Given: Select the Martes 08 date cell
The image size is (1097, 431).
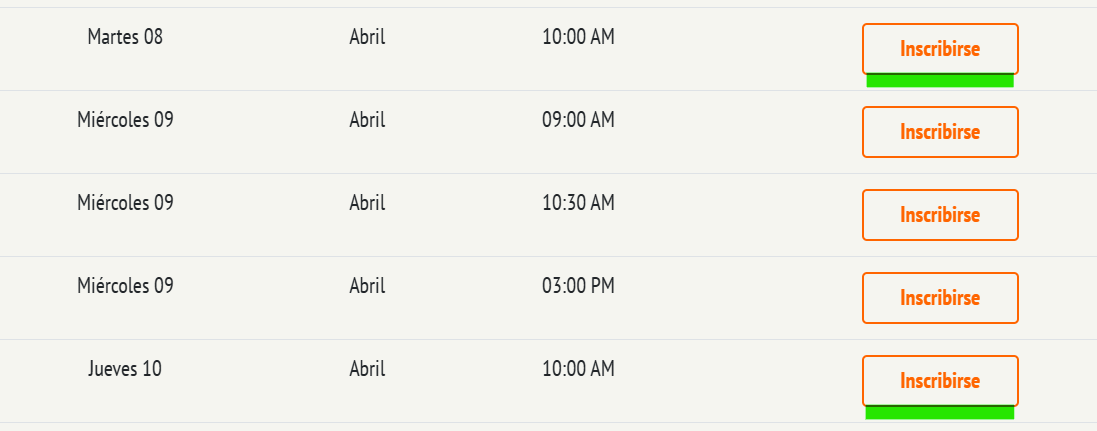Looking at the screenshot, I should [125, 37].
